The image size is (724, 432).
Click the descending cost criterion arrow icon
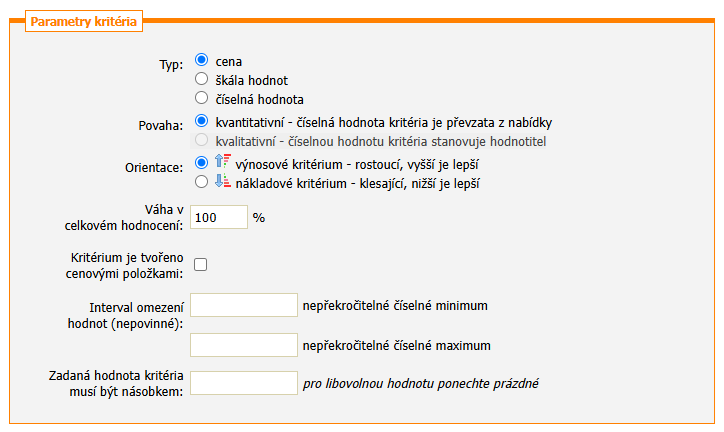223,183
